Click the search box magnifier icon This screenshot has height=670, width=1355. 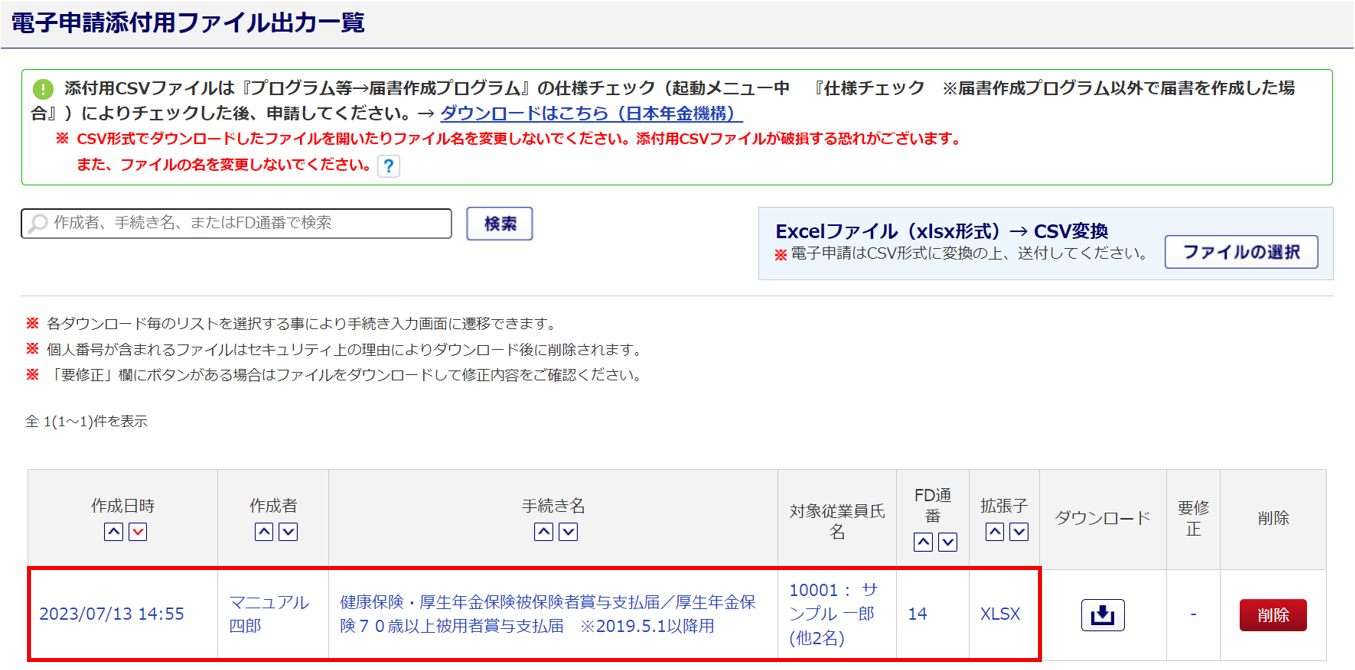click(38, 224)
